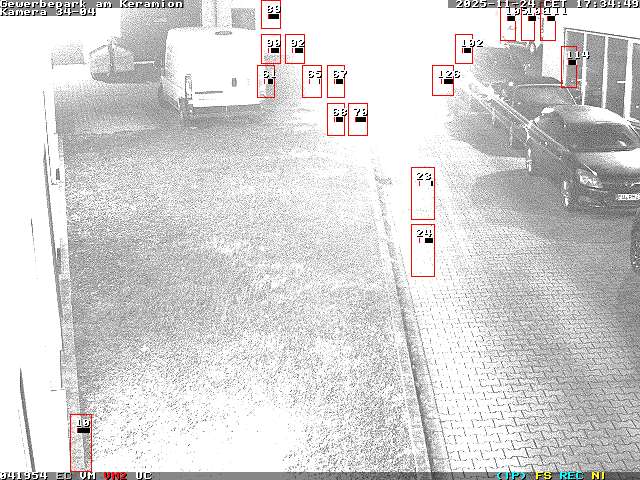The image size is (640, 480).
Task: Select detection zone box 23
Action: [422, 194]
